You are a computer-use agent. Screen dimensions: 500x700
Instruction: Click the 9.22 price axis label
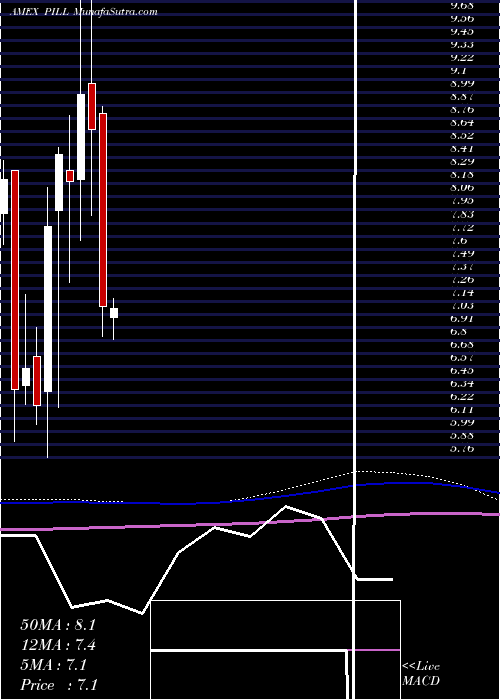pos(462,58)
